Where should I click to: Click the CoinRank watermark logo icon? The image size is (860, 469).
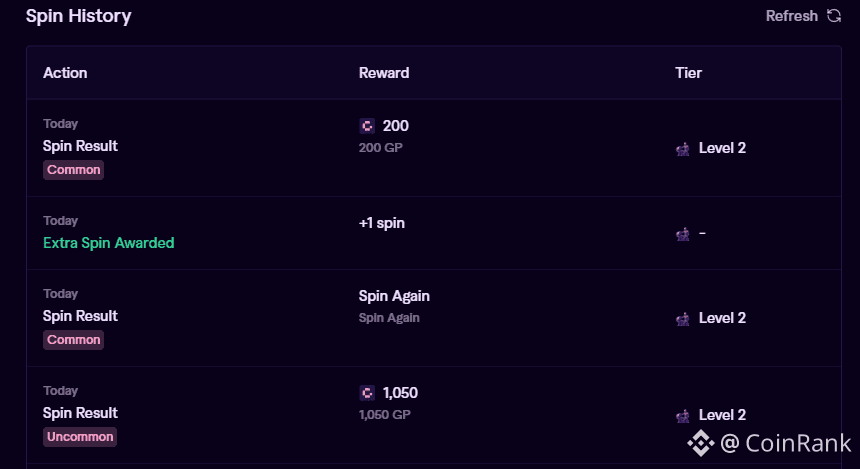point(700,441)
